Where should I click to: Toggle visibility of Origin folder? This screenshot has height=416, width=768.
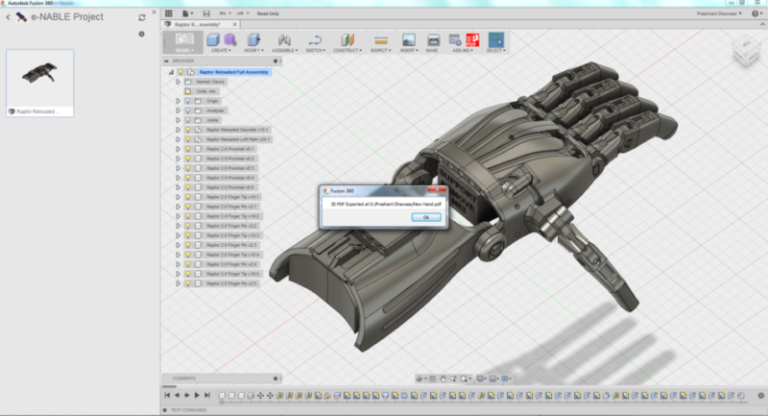[x=188, y=101]
